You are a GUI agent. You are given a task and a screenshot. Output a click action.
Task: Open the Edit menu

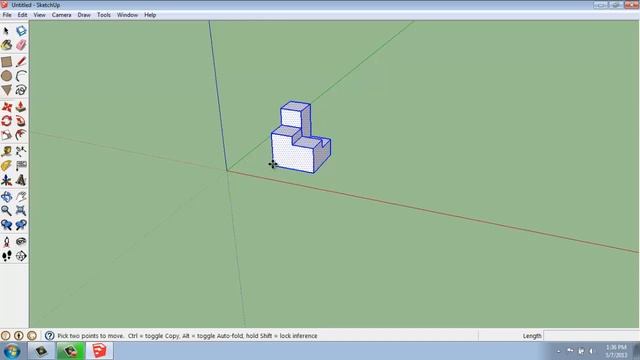tap(22, 15)
